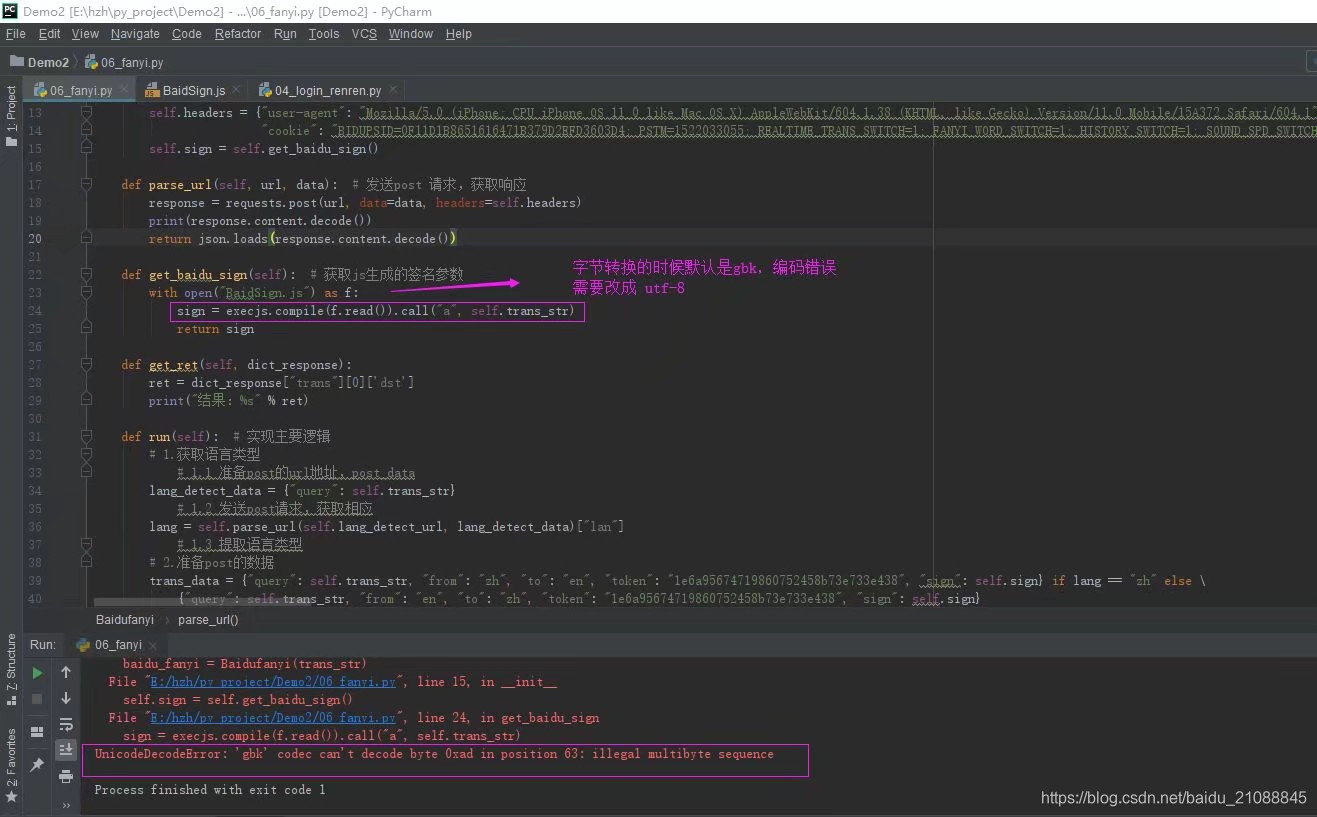
Task: Collapse the run method fold marker
Action: [x=84, y=436]
